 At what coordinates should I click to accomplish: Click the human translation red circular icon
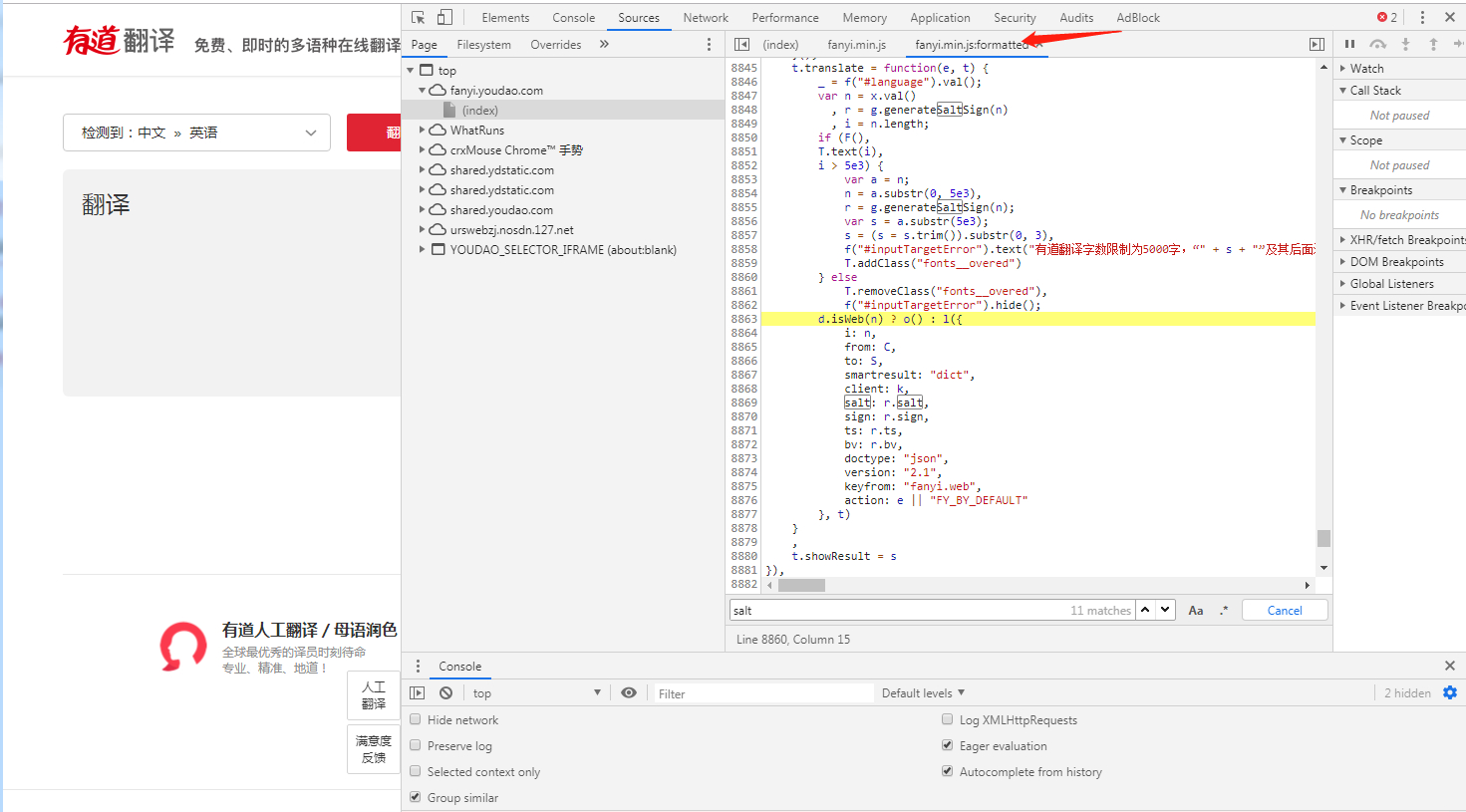pos(183,646)
